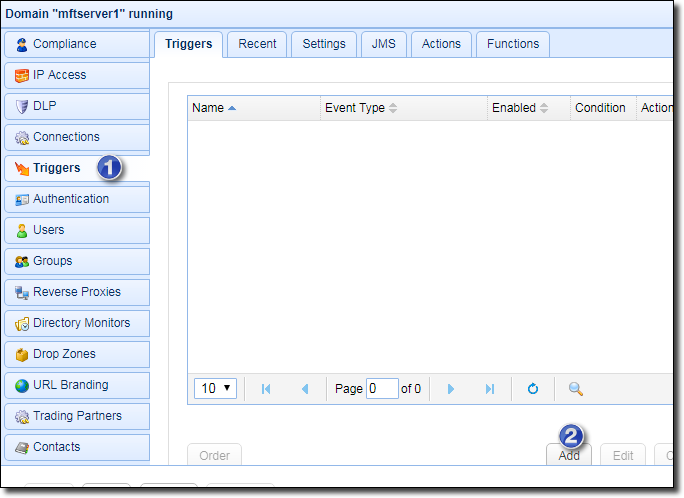Jump to last page arrow
Viewport: 684px width, 498px height.
point(489,389)
